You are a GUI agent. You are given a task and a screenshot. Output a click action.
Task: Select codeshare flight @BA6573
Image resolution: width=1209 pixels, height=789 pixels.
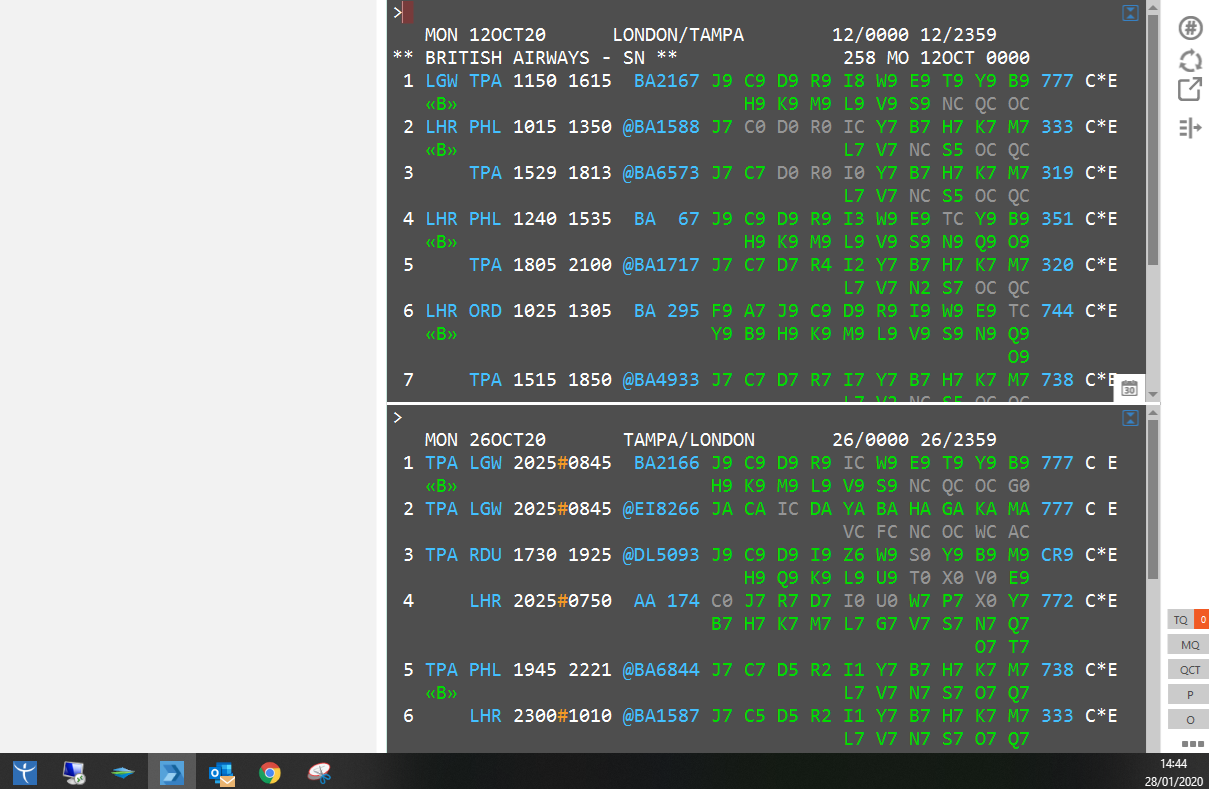(x=661, y=173)
